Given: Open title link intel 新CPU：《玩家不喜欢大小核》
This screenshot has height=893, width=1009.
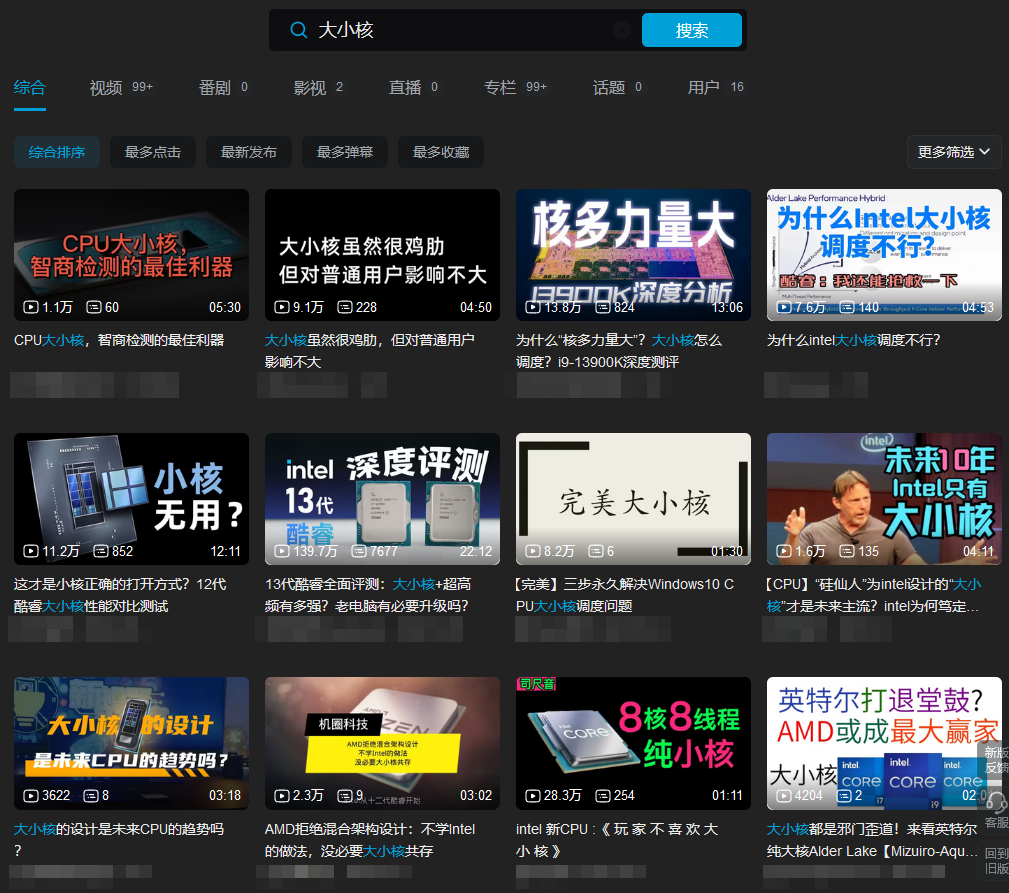Looking at the screenshot, I should point(617,840).
